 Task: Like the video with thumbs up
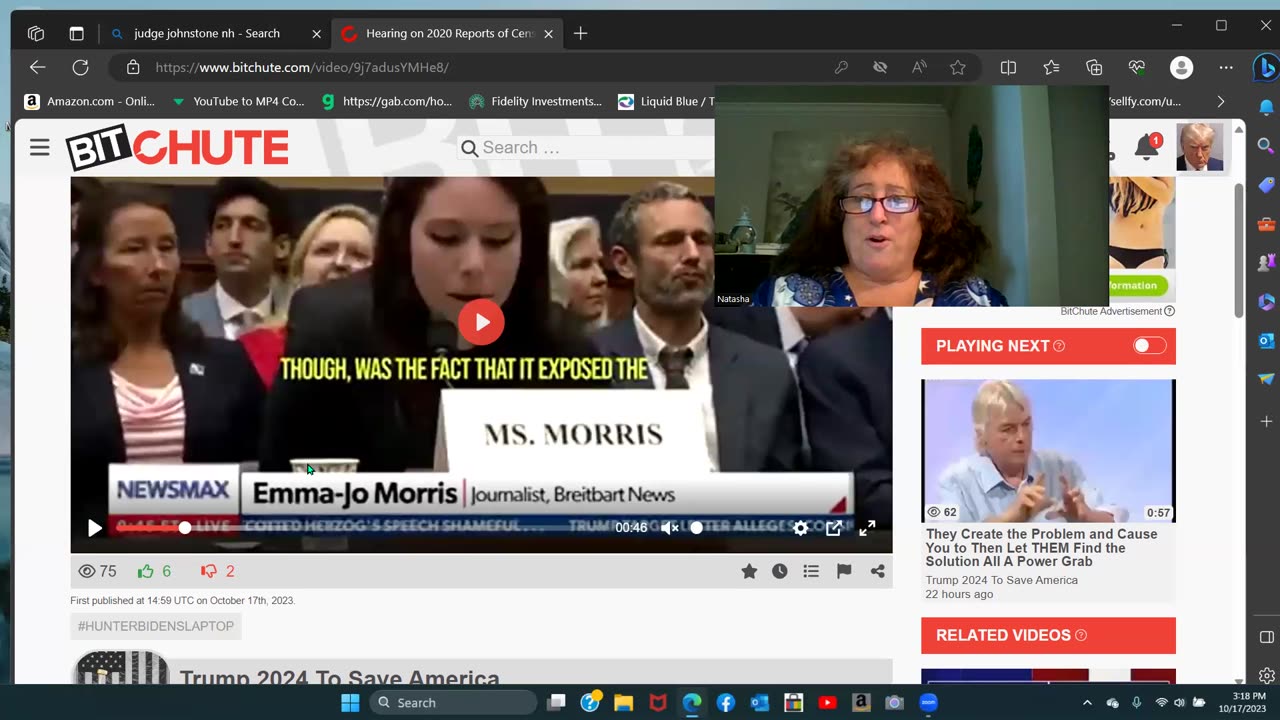(x=146, y=571)
